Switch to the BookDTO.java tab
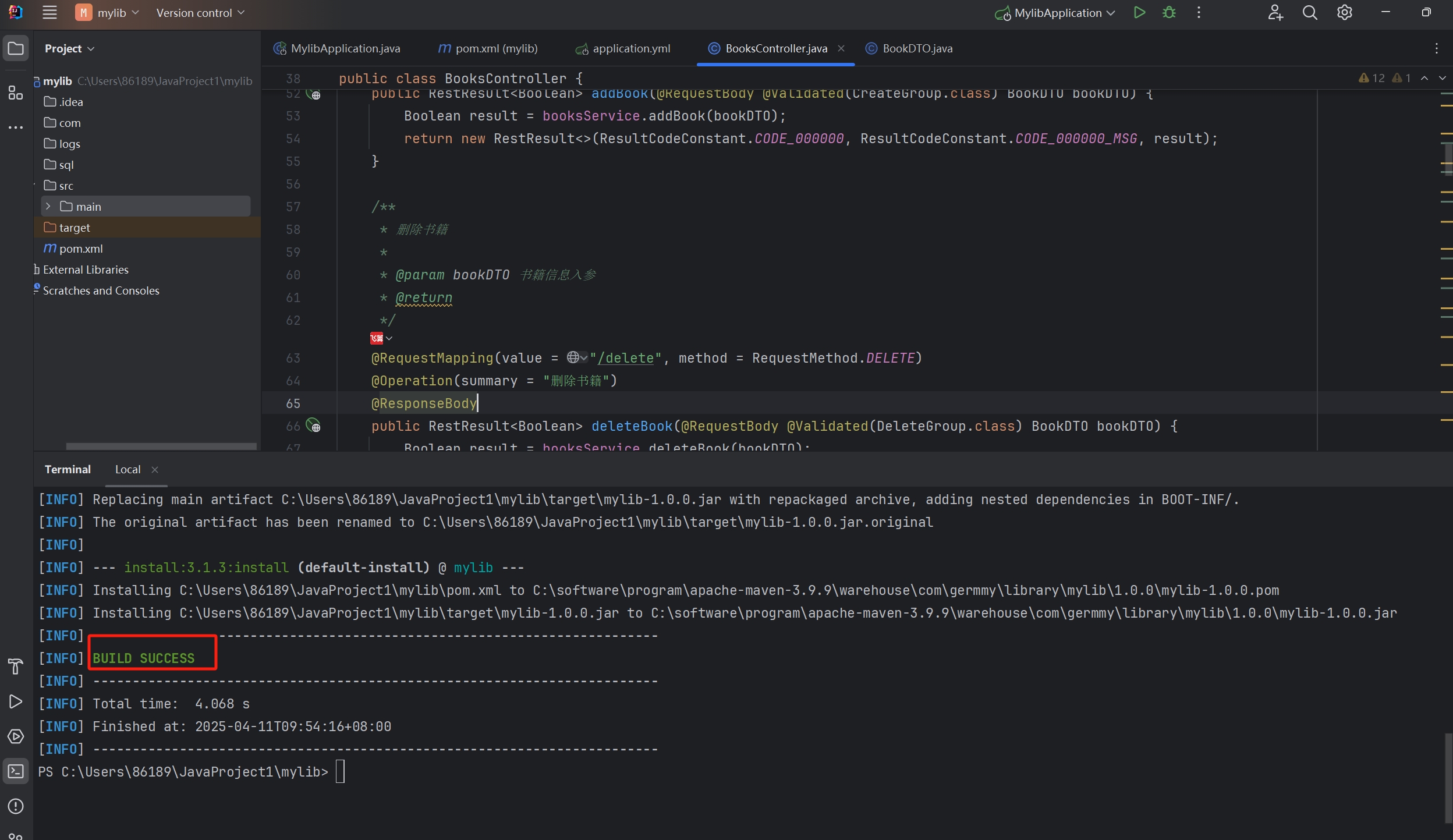This screenshot has height=840, width=1453. point(917,48)
